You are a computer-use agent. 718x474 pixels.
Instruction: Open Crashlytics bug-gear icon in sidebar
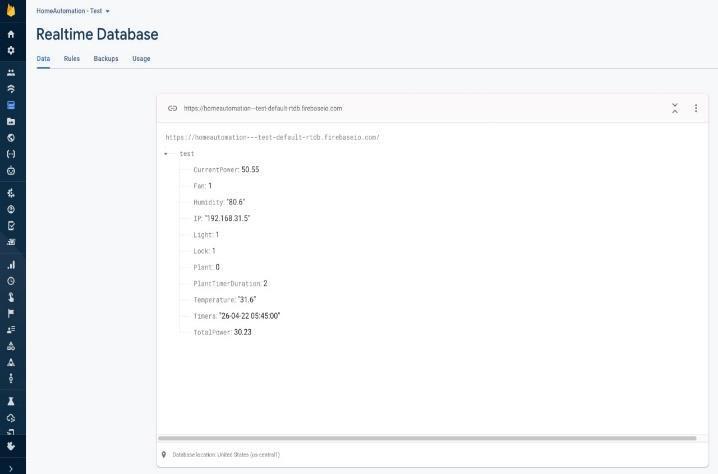(11, 193)
